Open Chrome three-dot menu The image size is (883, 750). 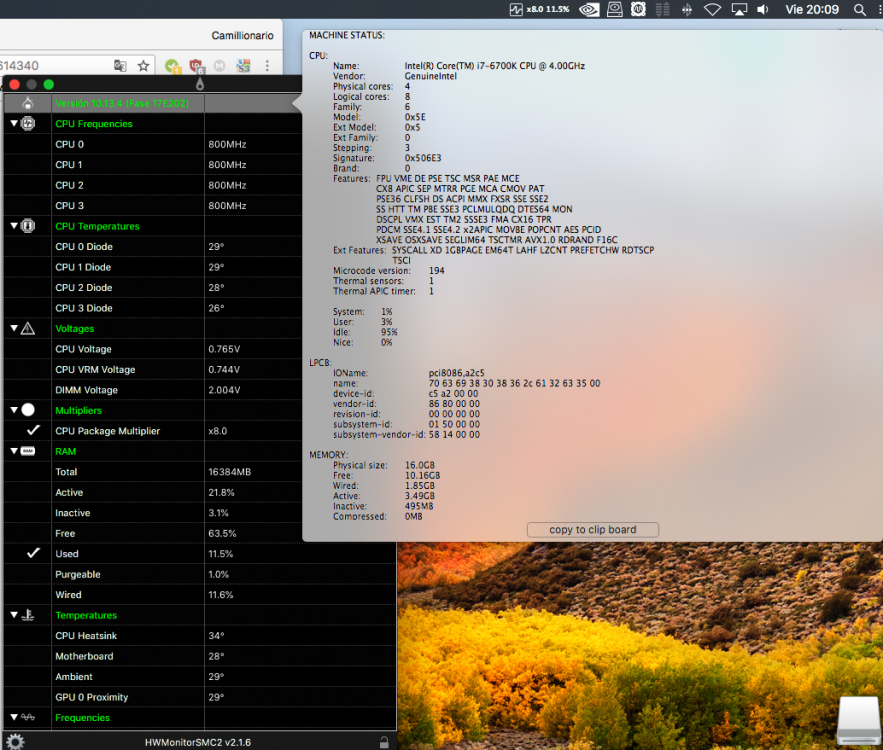pyautogui.click(x=267, y=66)
